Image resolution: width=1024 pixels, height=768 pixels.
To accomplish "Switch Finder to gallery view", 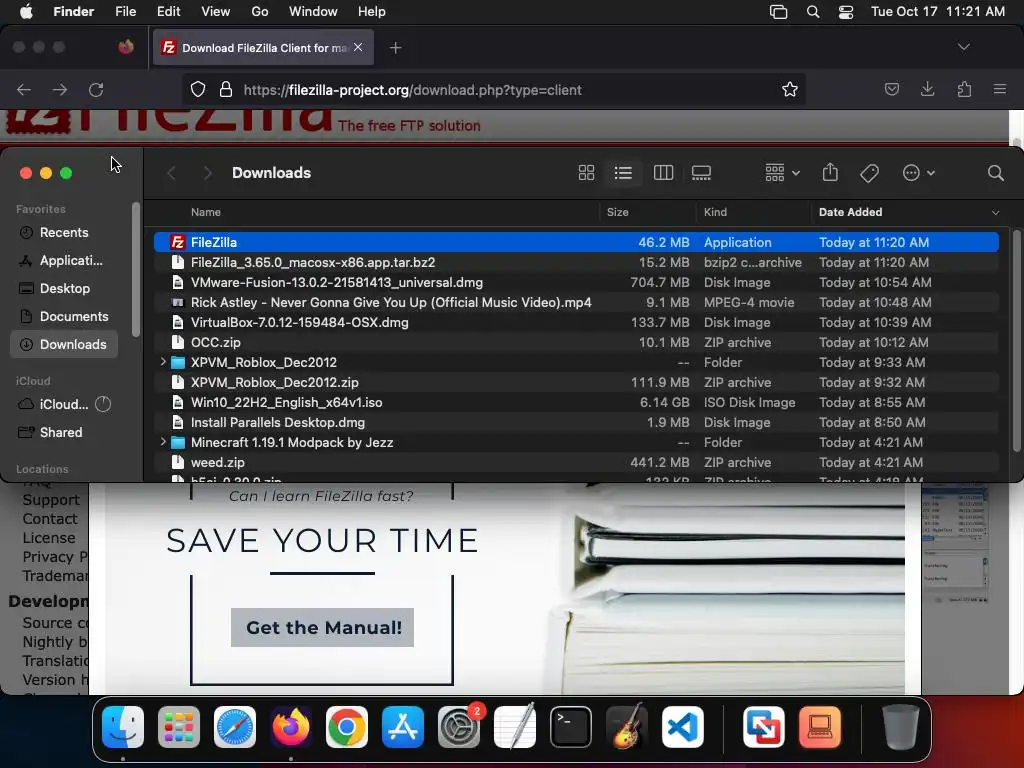I will pyautogui.click(x=701, y=173).
